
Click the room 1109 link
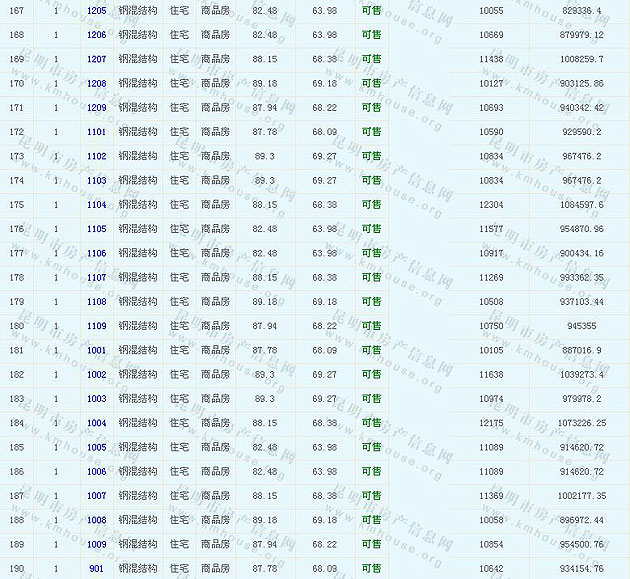(x=97, y=326)
